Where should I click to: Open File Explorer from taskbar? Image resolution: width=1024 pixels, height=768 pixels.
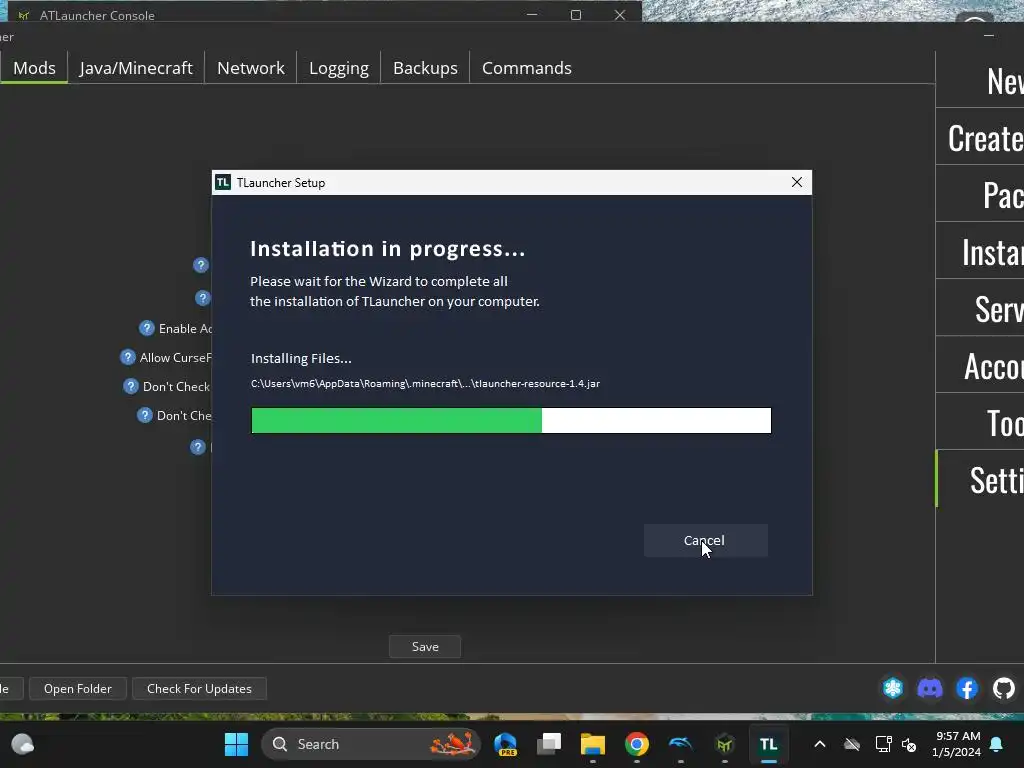(x=593, y=744)
